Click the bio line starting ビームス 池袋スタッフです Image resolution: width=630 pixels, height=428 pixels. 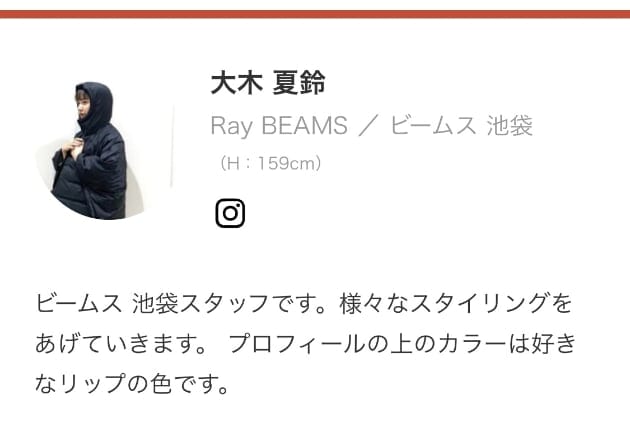point(303,303)
